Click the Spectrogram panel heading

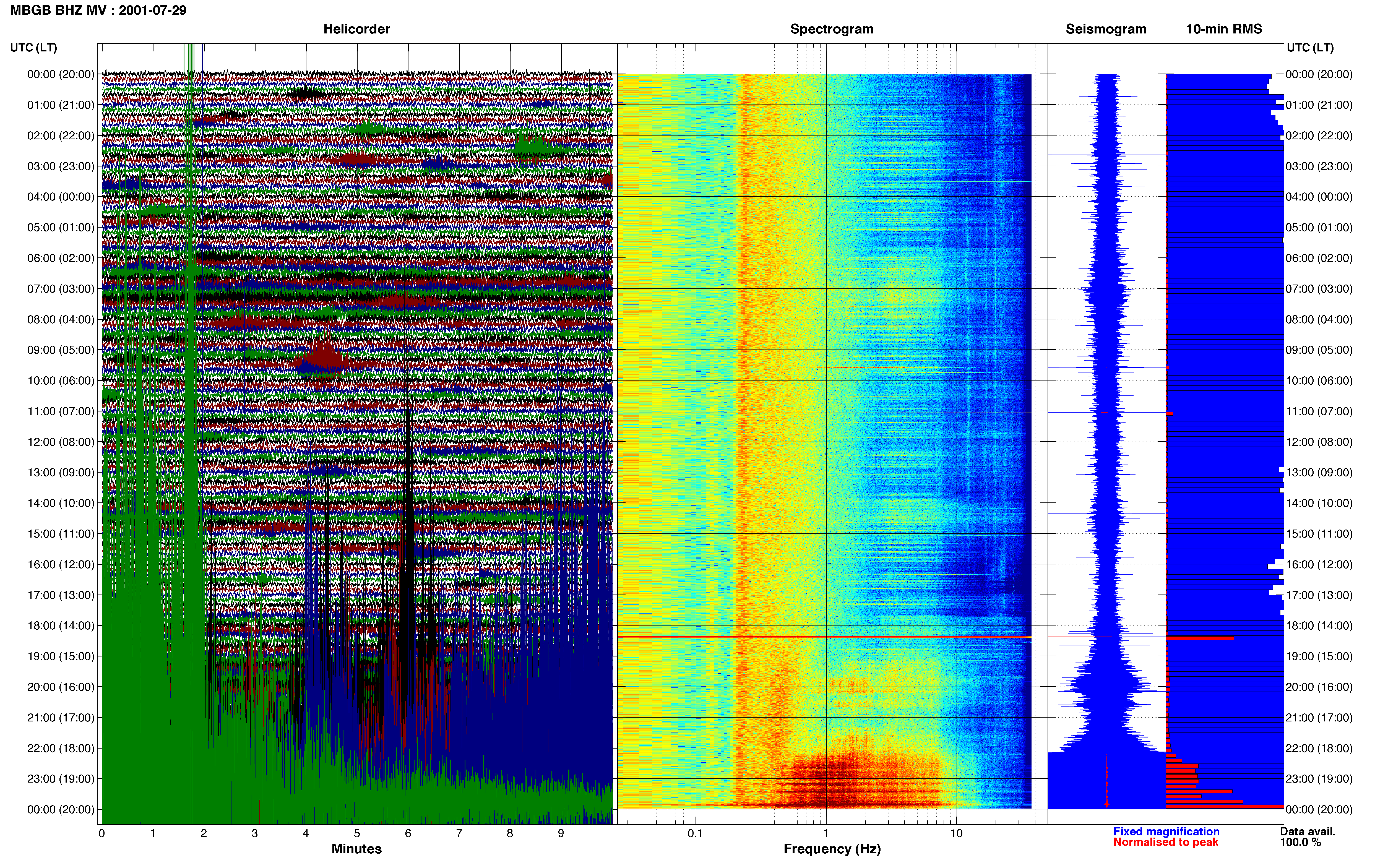click(832, 29)
